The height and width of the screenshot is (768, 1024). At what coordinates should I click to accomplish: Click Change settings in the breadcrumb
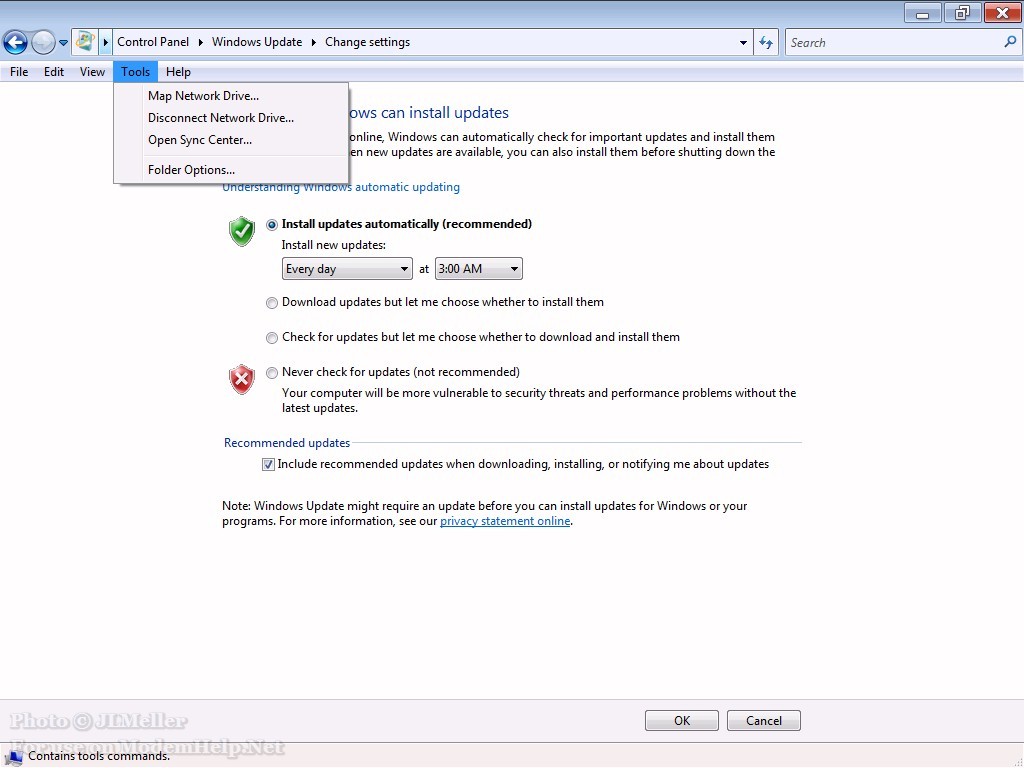pos(368,42)
